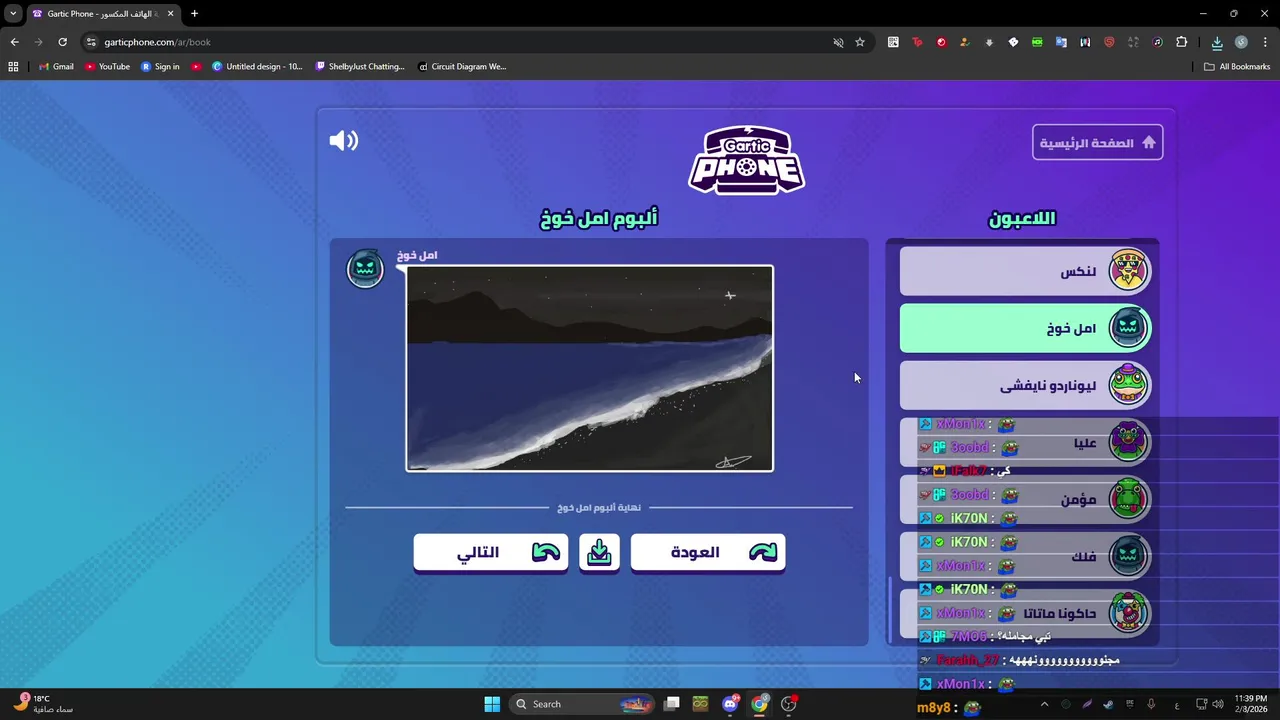Go back in browser history
1280x720 pixels.
[x=14, y=42]
